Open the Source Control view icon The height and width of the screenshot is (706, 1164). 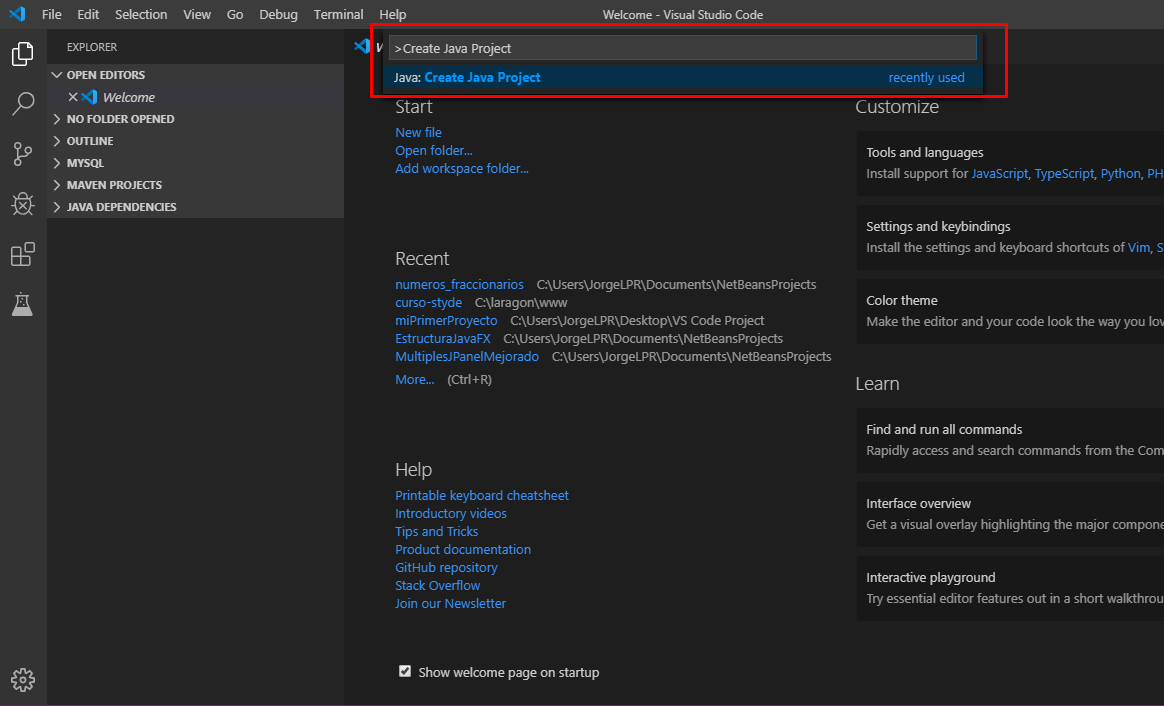click(23, 154)
